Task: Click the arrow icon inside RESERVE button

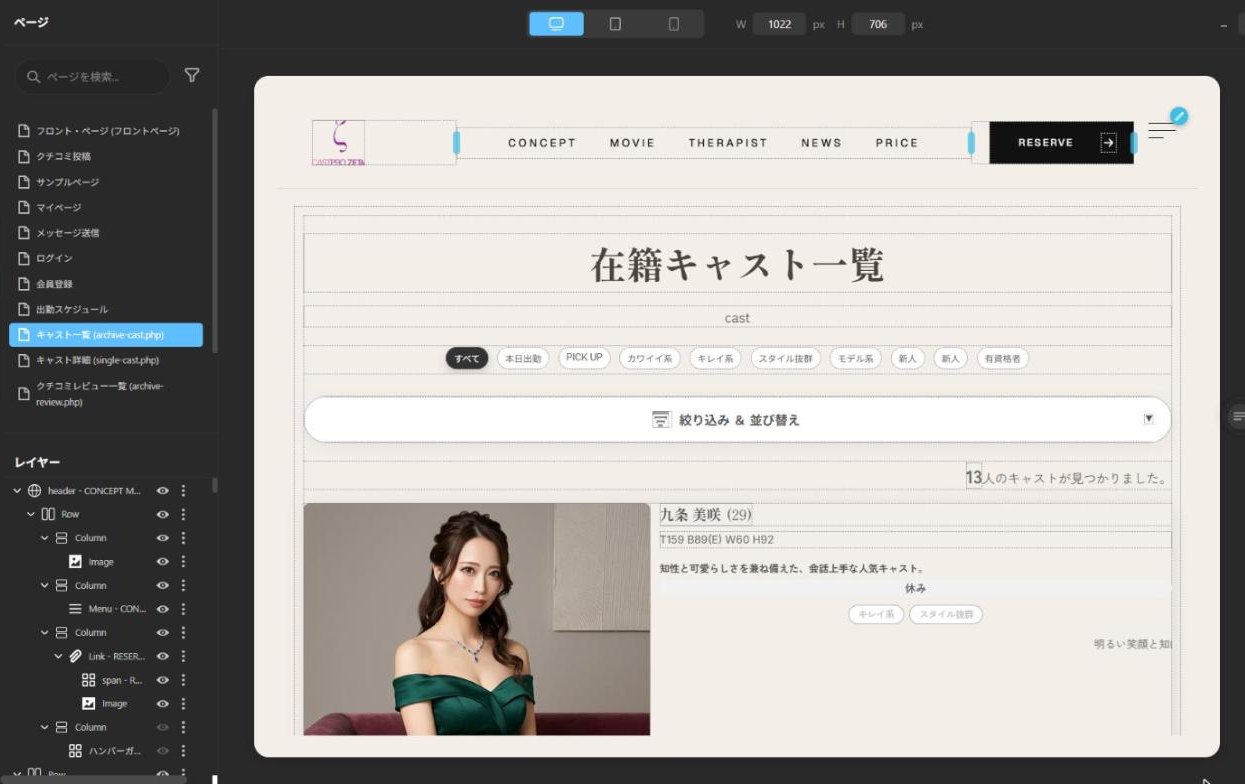Action: [1108, 143]
